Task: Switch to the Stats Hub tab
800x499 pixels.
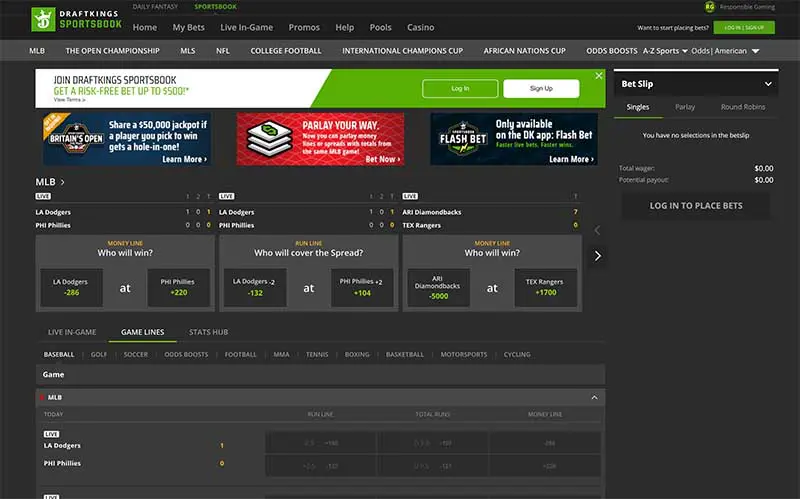Action: pos(208,332)
